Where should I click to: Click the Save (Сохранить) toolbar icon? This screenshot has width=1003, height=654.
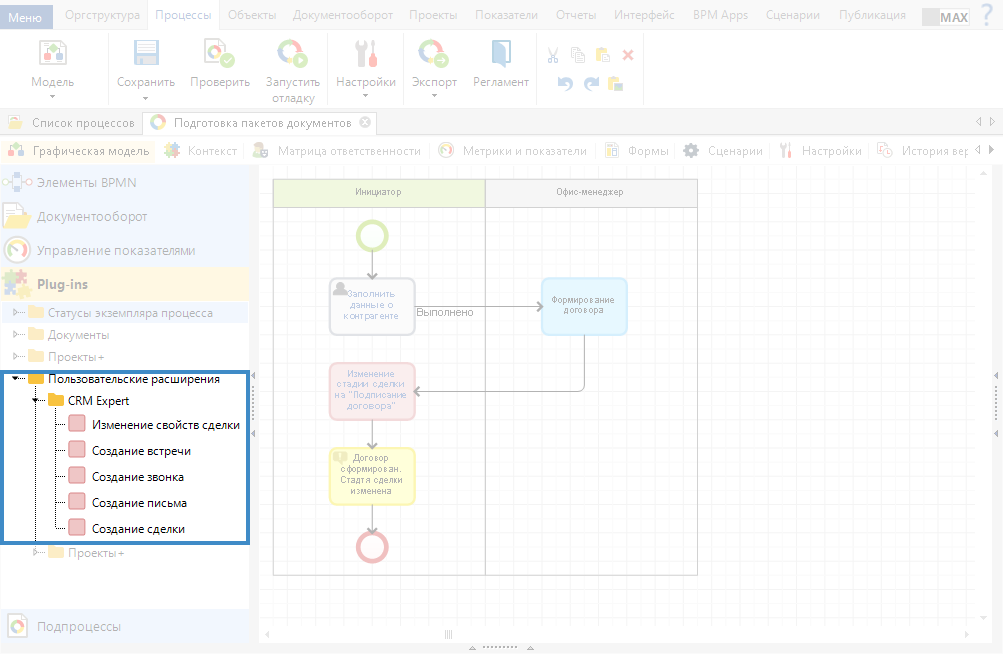(146, 55)
